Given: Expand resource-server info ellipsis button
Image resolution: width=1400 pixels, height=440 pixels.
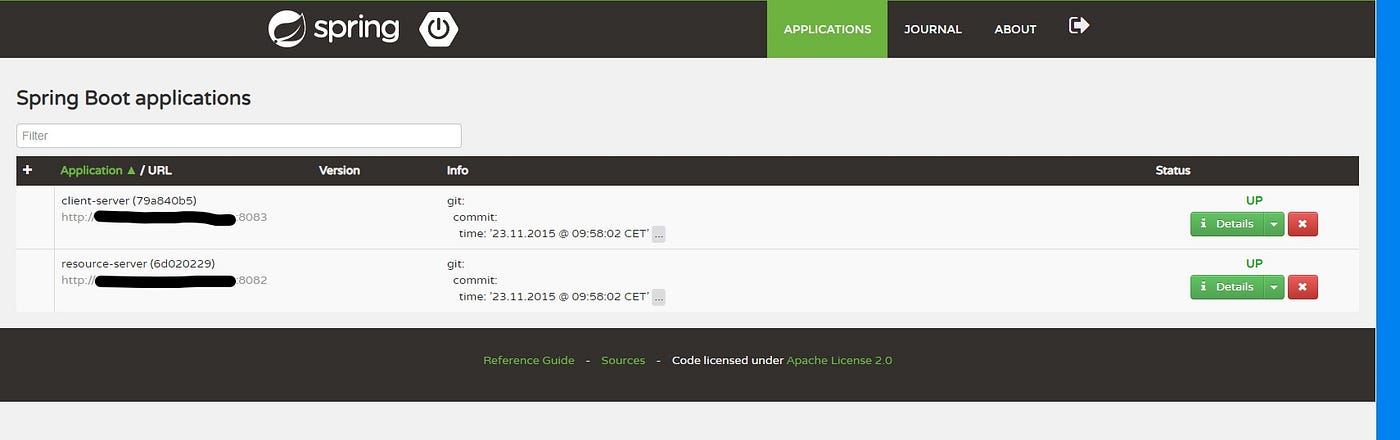Looking at the screenshot, I should [x=658, y=297].
